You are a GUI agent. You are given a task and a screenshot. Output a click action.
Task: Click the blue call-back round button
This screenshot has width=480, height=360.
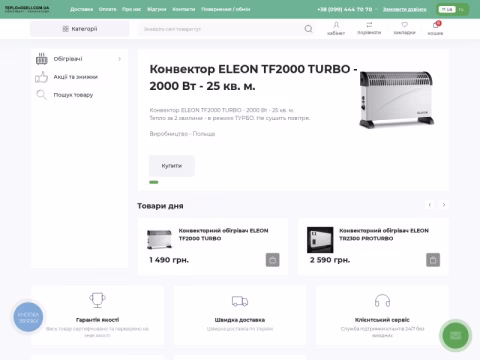28,317
